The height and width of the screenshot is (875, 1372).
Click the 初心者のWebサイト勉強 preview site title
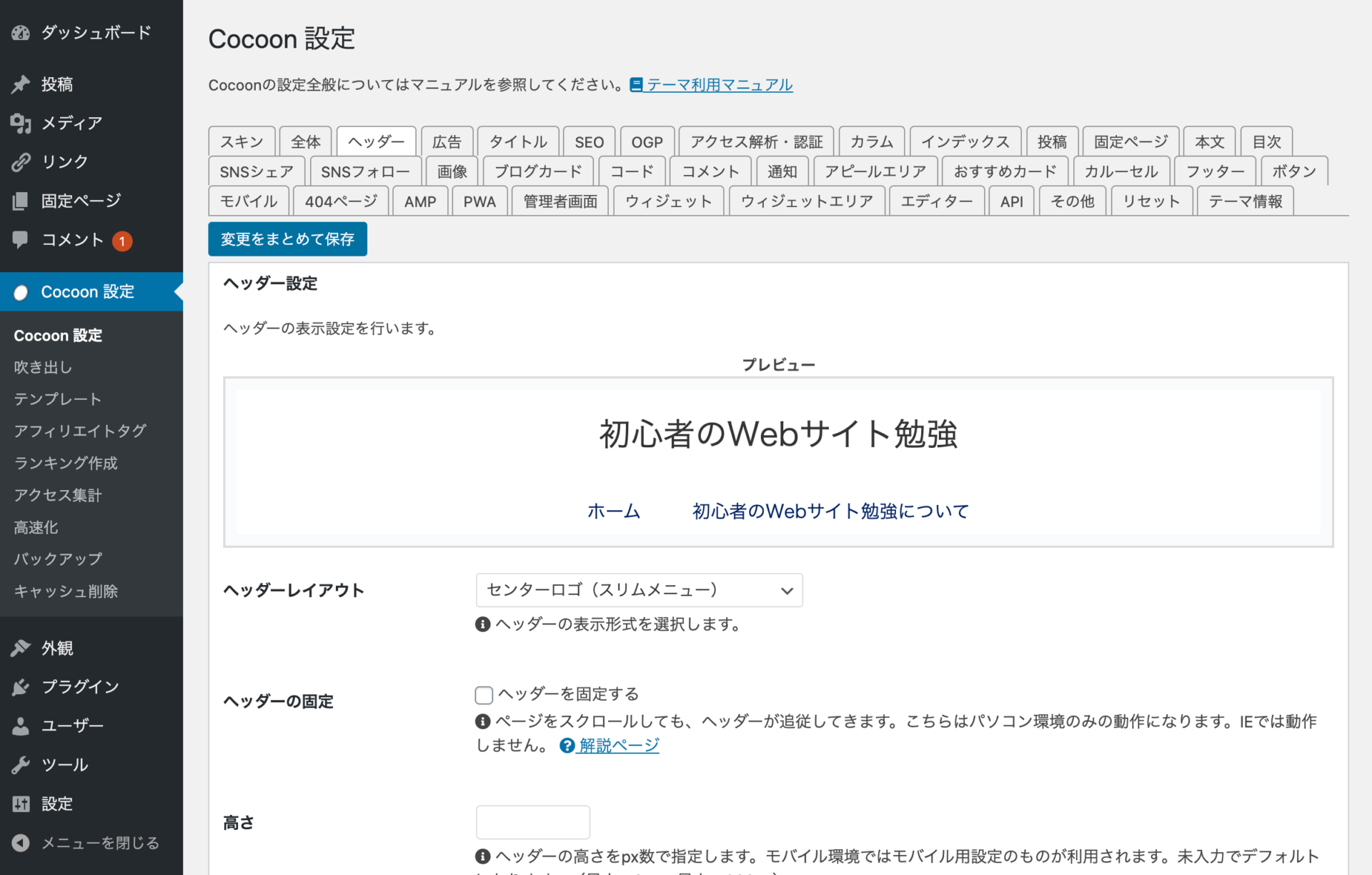coord(778,434)
